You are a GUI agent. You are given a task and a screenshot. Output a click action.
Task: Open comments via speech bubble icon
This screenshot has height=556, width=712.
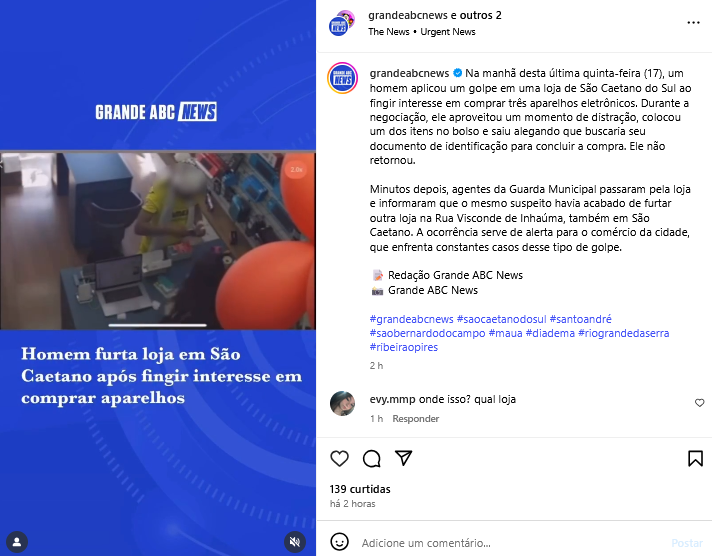[x=371, y=458]
